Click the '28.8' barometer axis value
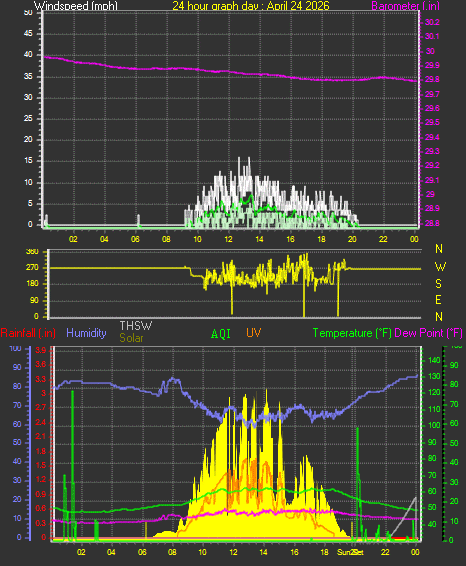Screen dimensions: 466x566 (432, 223)
